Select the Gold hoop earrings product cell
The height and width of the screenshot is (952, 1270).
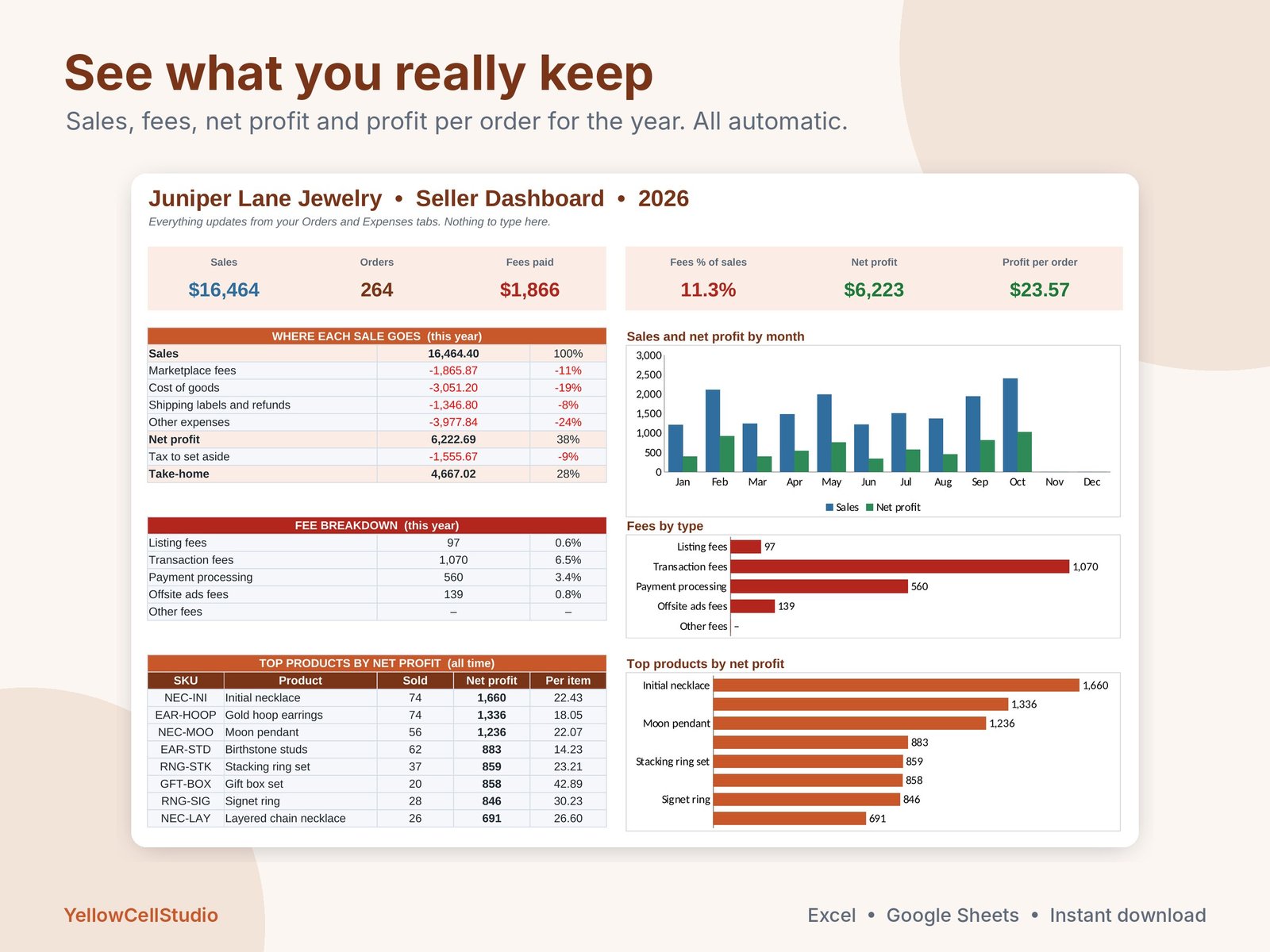click(x=300, y=715)
